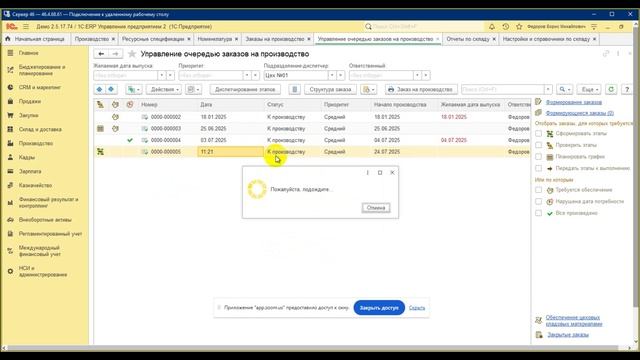Open Склад и доставка section
640x360 pixels.
(40, 129)
